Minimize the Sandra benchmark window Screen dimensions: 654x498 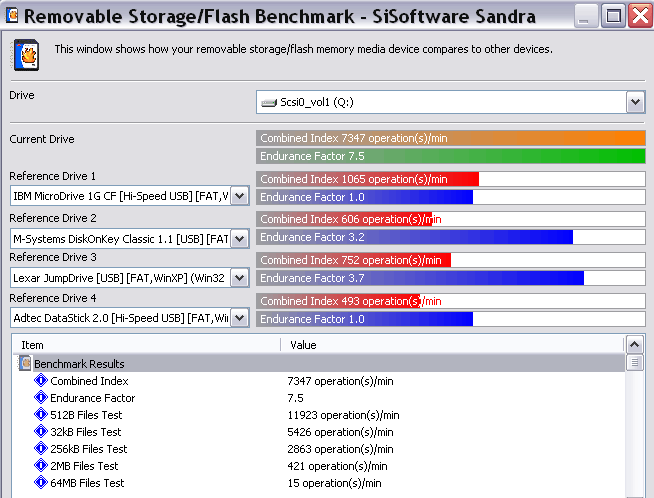585,16
